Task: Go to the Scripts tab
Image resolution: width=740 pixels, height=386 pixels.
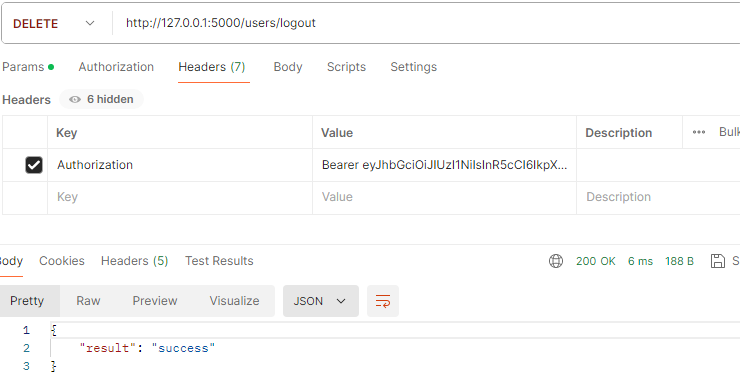Action: (x=346, y=67)
